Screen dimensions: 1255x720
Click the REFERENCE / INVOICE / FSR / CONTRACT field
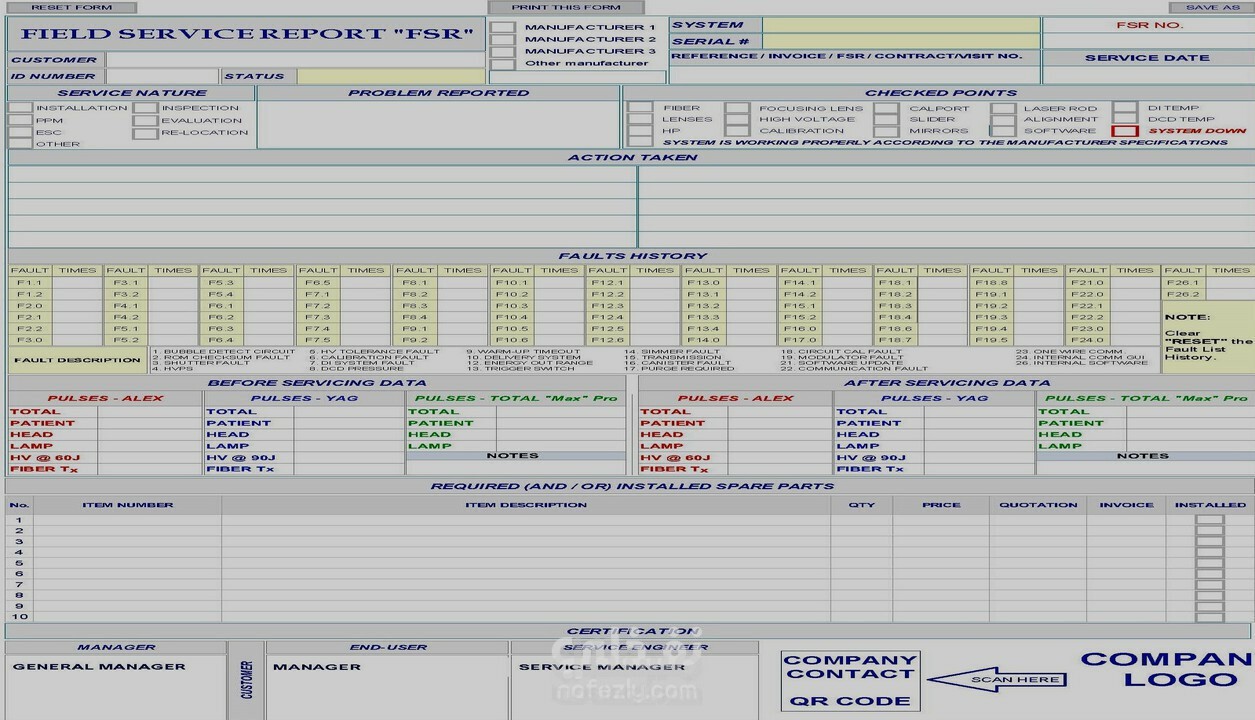click(854, 75)
